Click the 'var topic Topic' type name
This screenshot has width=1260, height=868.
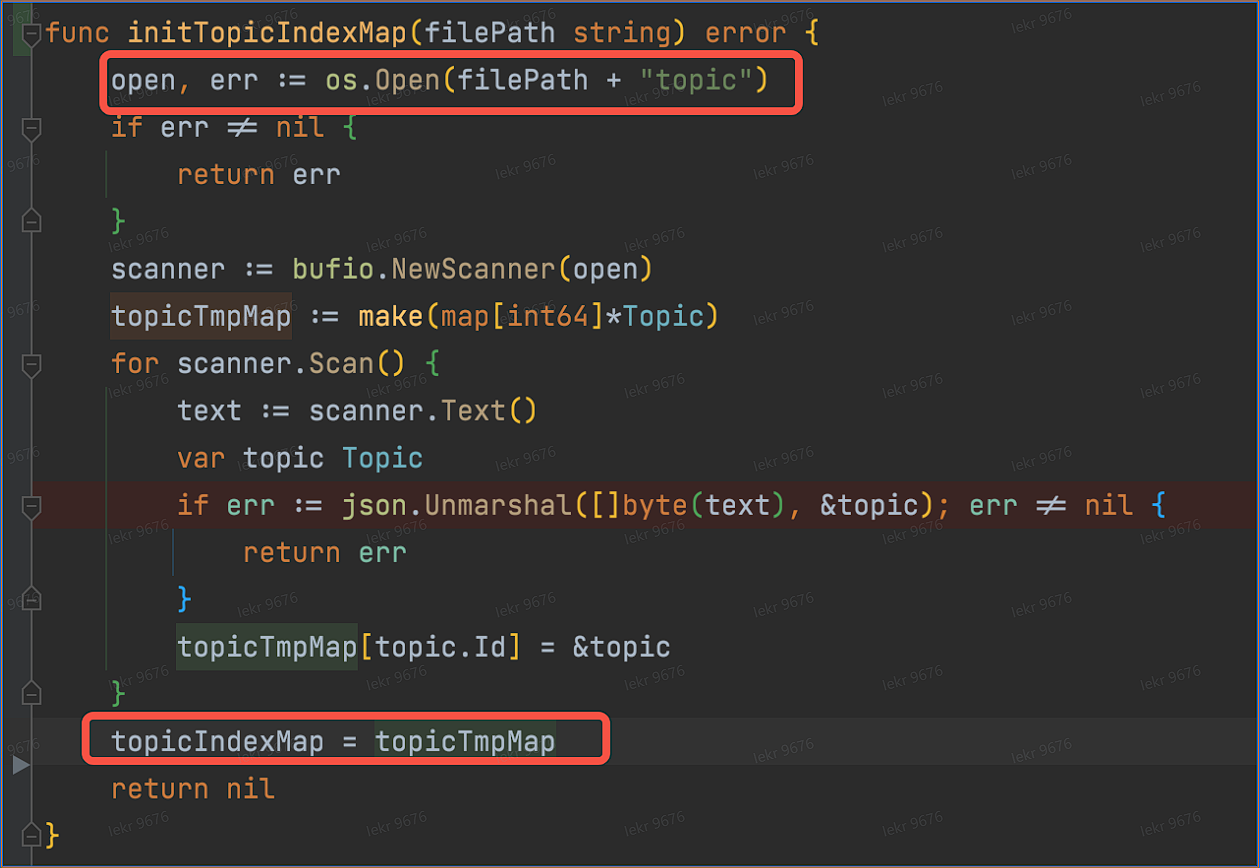pos(382,459)
